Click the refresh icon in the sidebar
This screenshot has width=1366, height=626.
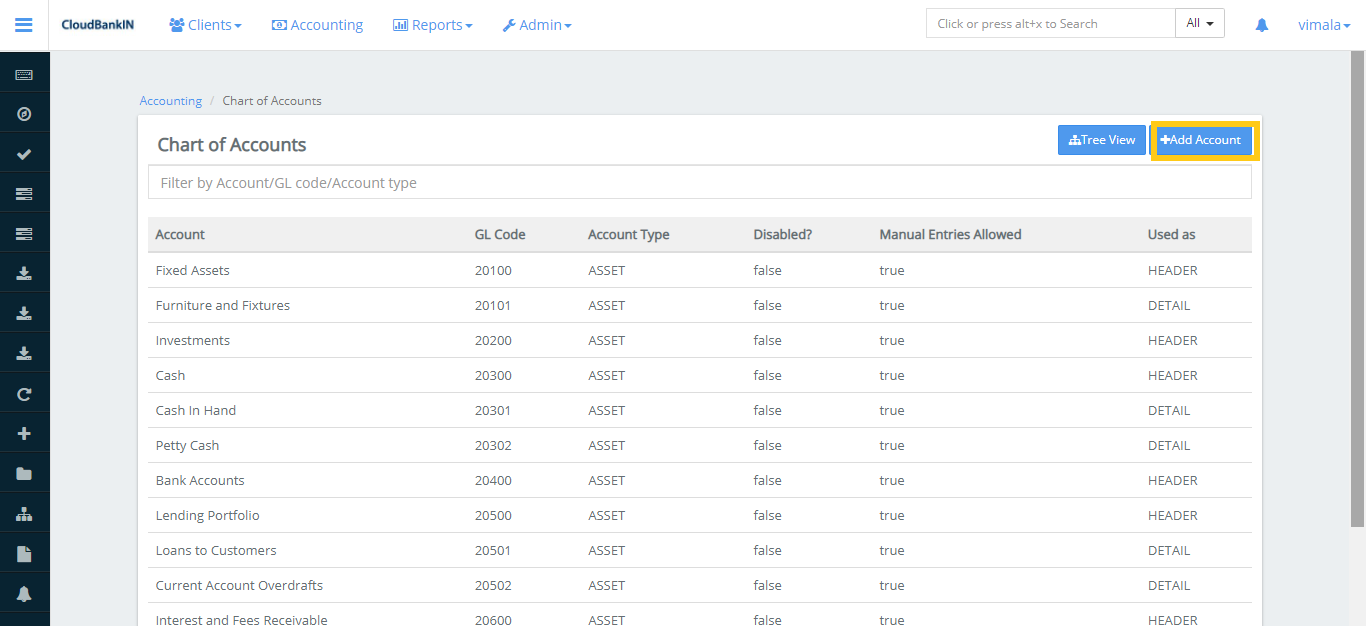pyautogui.click(x=24, y=393)
